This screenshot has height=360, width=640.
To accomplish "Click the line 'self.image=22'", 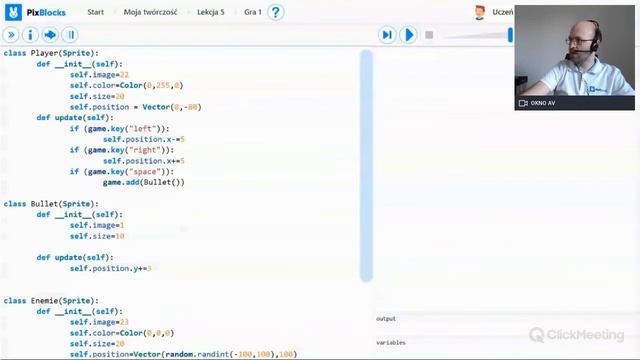I will 99,75.
